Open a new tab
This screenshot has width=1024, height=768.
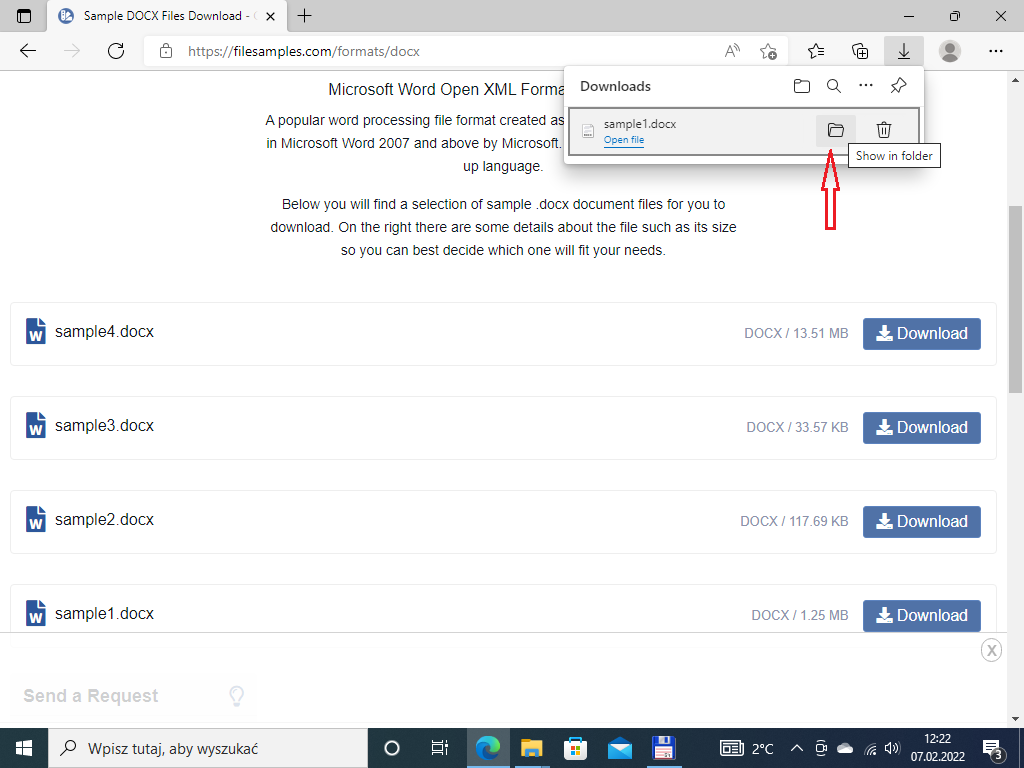(304, 16)
